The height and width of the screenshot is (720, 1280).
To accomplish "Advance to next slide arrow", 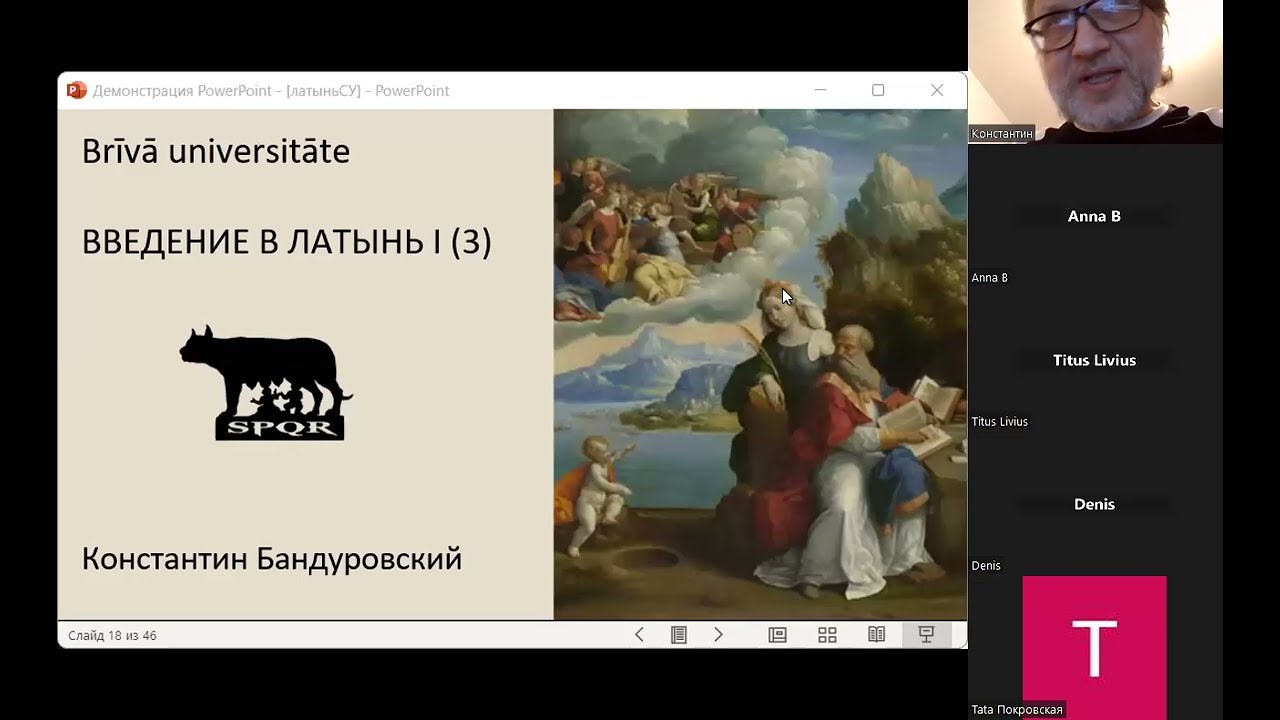I will tap(718, 635).
